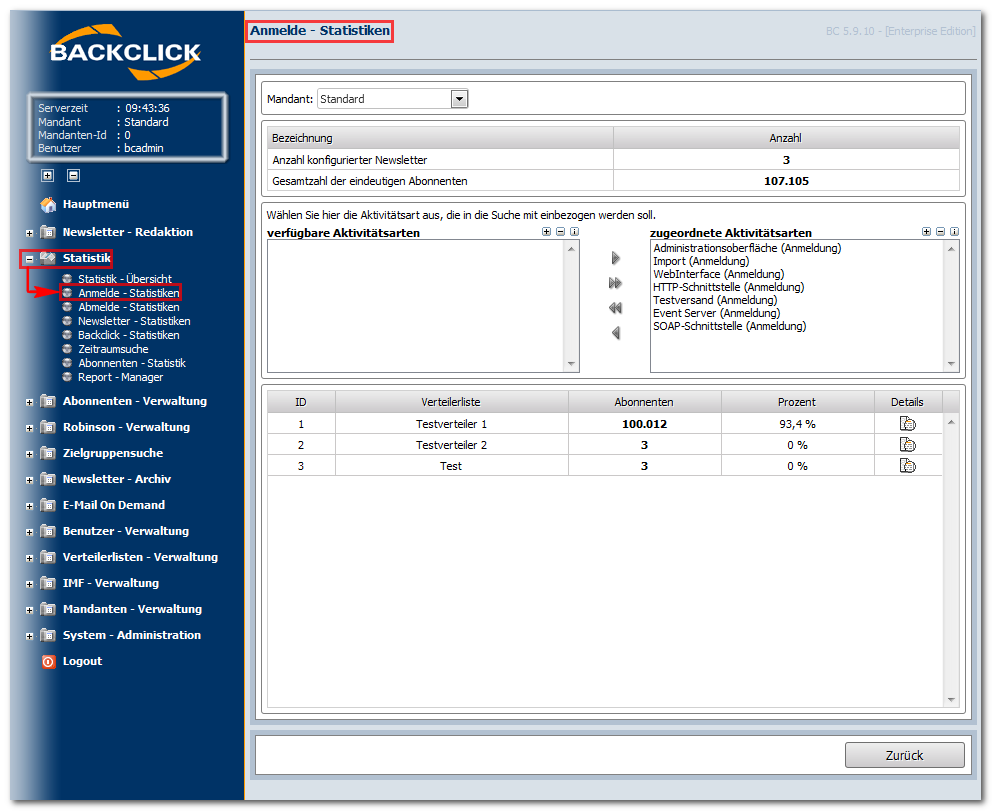
Task: Expand all menu entries with plus button
Action: click(x=47, y=175)
